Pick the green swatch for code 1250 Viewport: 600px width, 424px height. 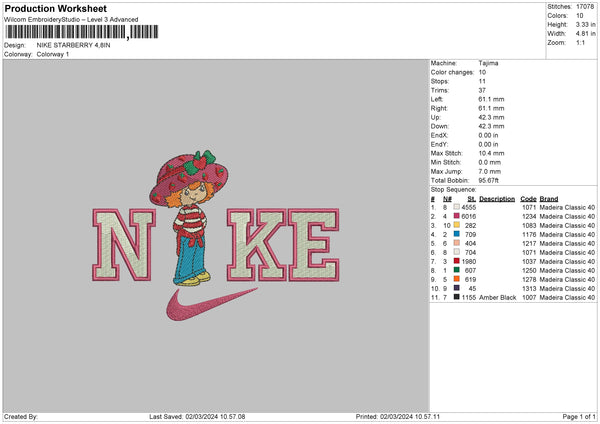point(457,270)
